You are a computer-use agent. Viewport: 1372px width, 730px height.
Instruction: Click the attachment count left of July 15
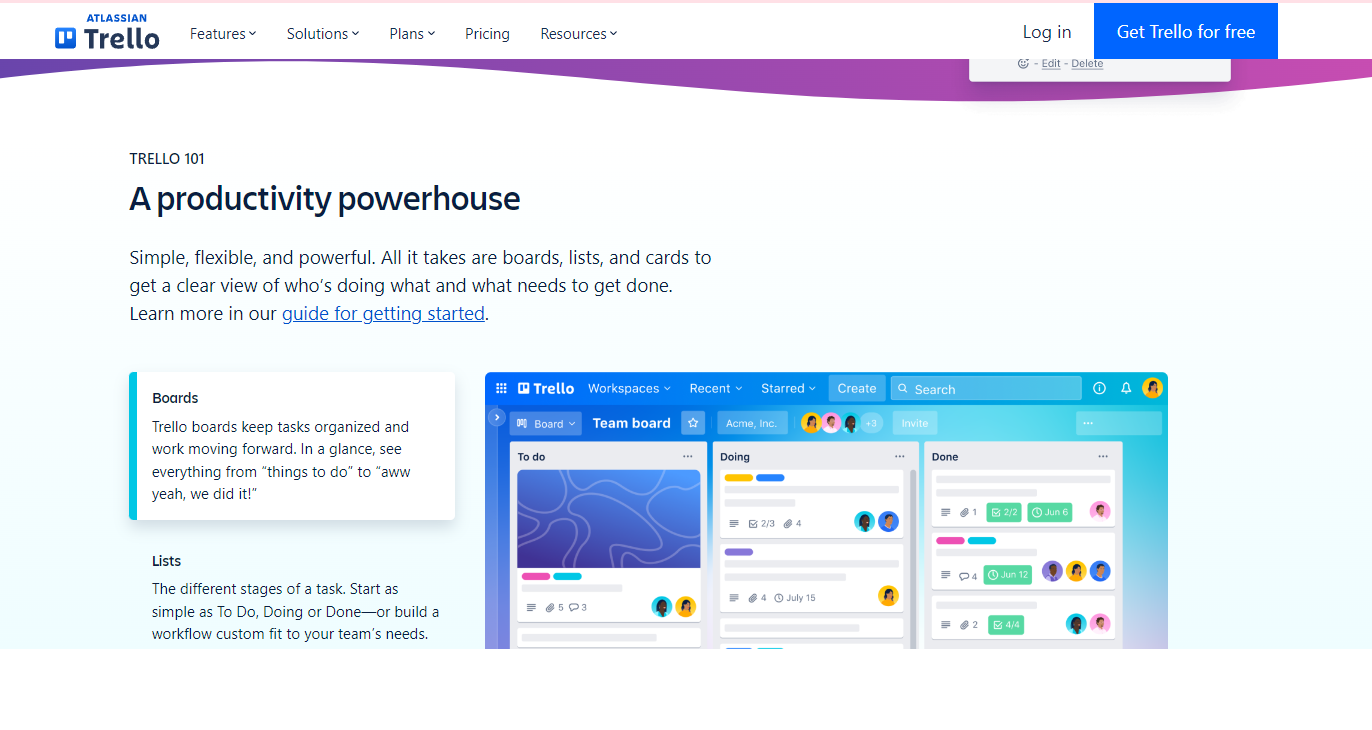click(x=757, y=598)
